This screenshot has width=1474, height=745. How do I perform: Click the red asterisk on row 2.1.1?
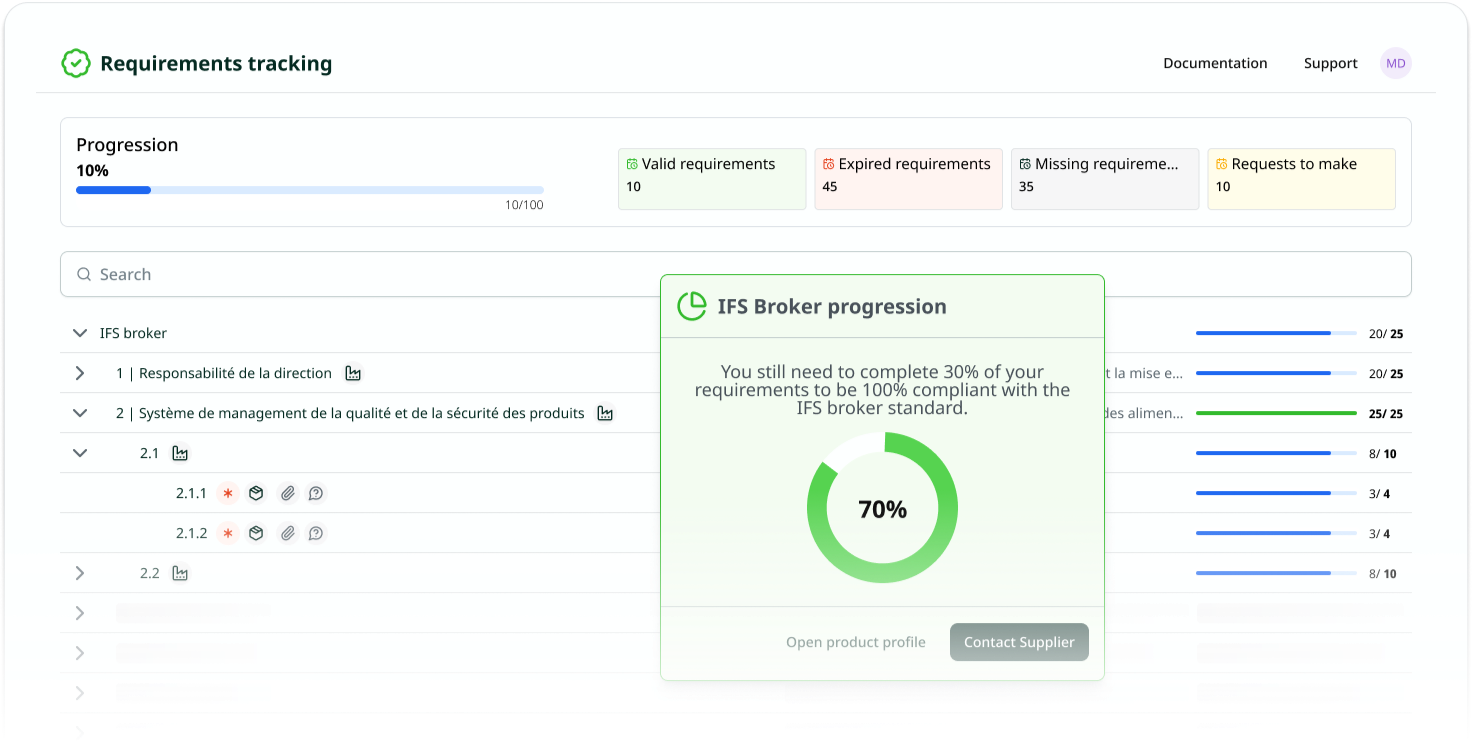coord(228,493)
